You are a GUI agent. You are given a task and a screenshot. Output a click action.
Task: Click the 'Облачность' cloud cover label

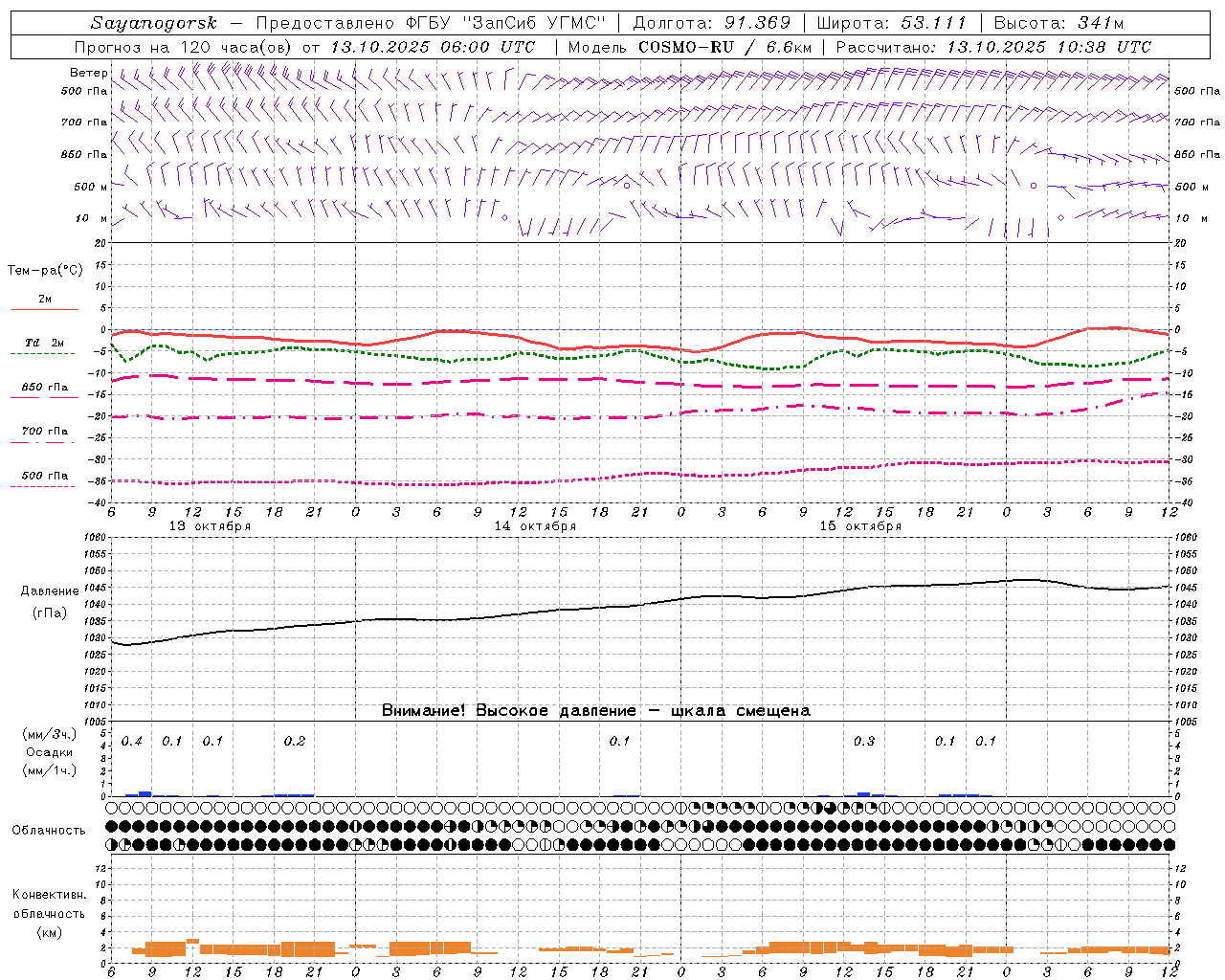click(49, 830)
